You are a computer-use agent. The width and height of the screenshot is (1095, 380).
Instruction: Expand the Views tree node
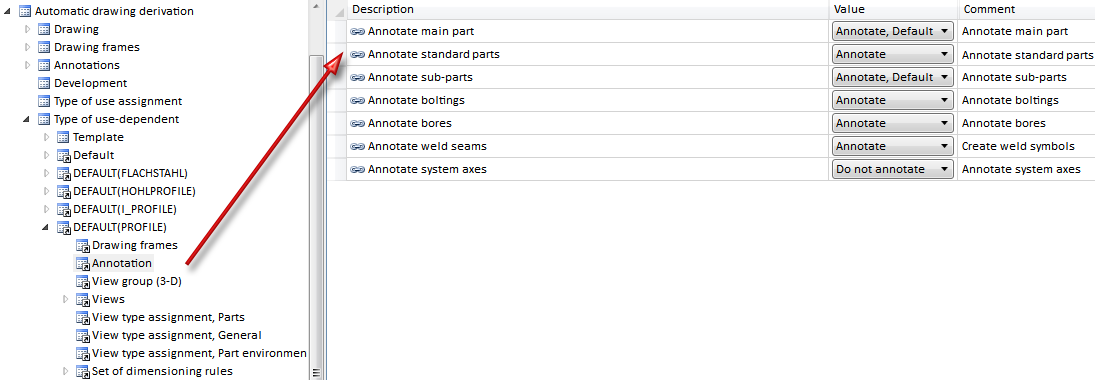click(66, 299)
